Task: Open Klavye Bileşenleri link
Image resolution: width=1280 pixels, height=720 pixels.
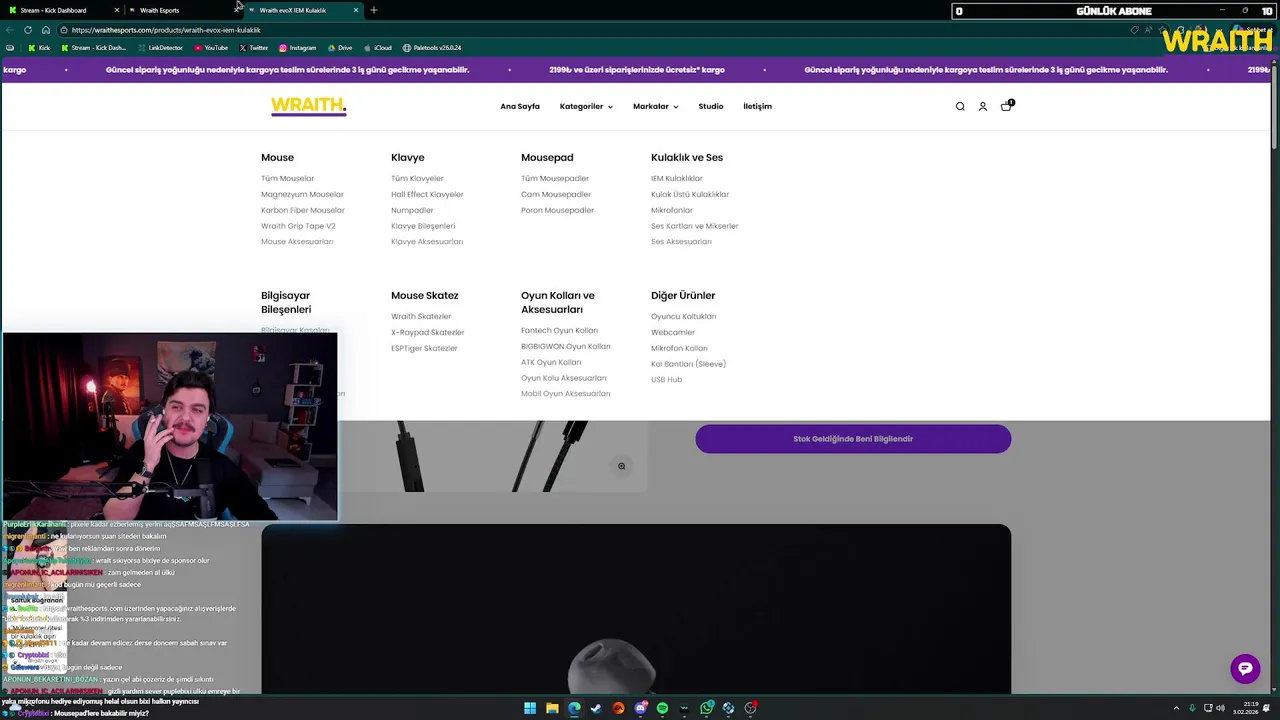Action: coord(423,226)
